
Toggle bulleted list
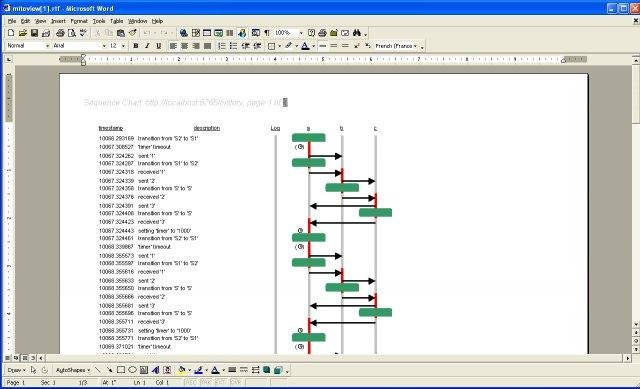click(233, 46)
